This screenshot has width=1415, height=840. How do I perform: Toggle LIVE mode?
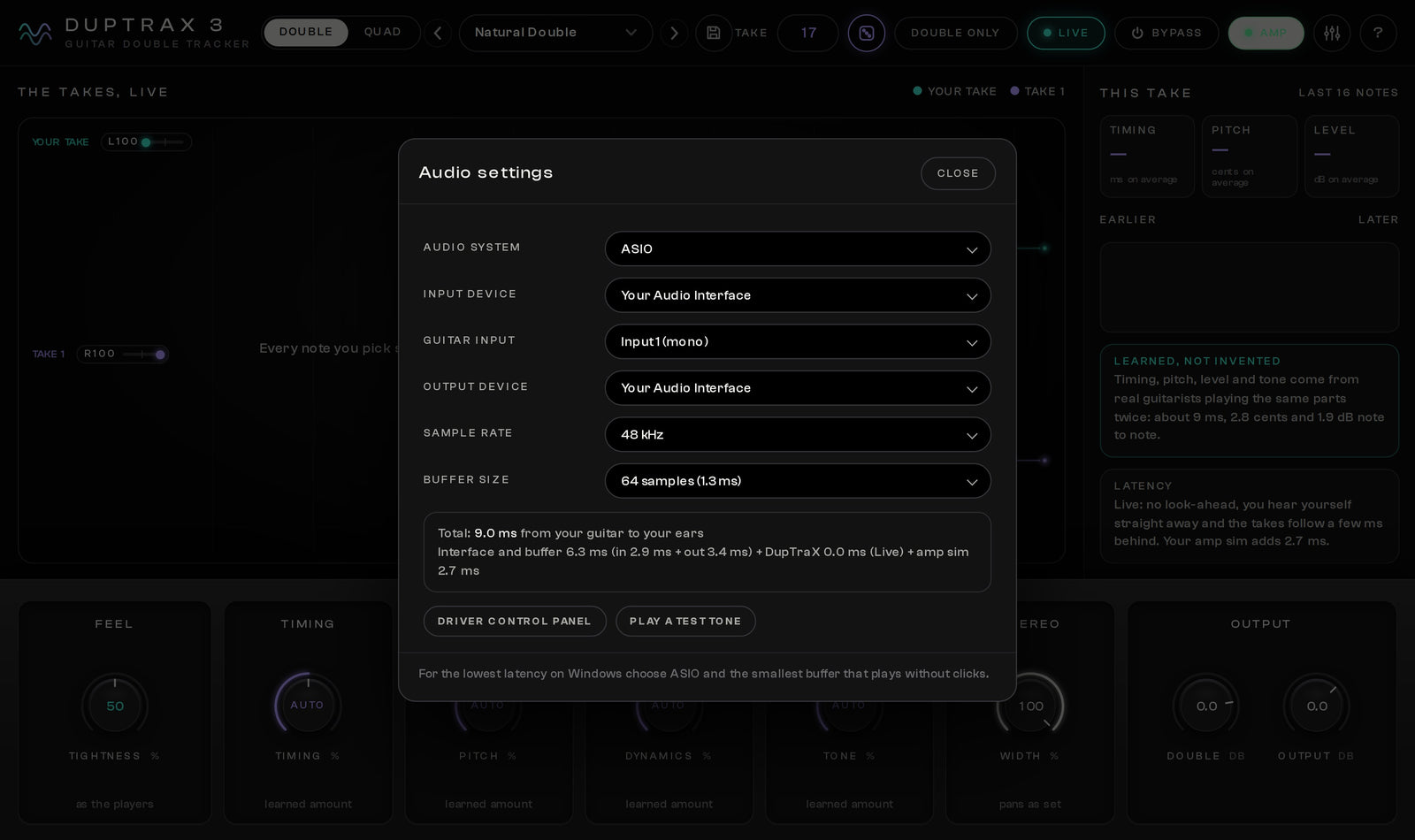click(1066, 33)
